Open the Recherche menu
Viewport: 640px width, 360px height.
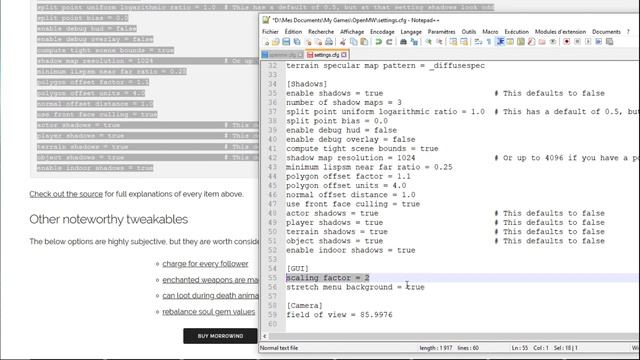point(321,31)
